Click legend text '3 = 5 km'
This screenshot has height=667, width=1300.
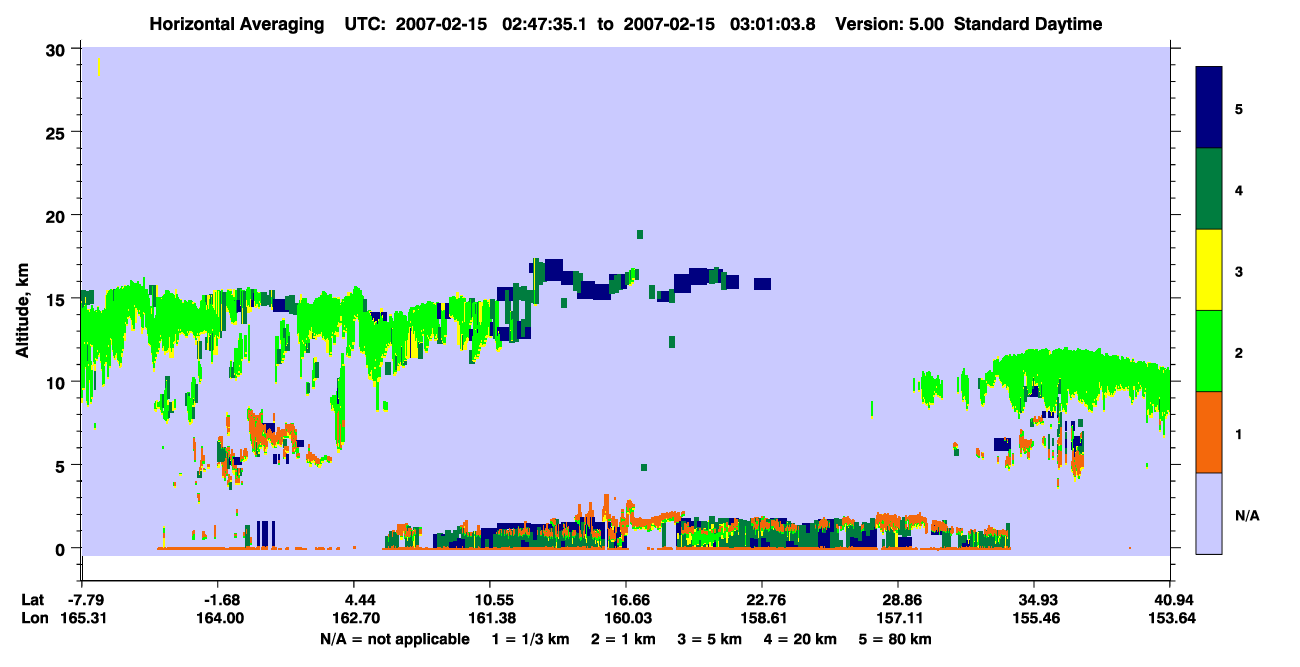tap(711, 639)
